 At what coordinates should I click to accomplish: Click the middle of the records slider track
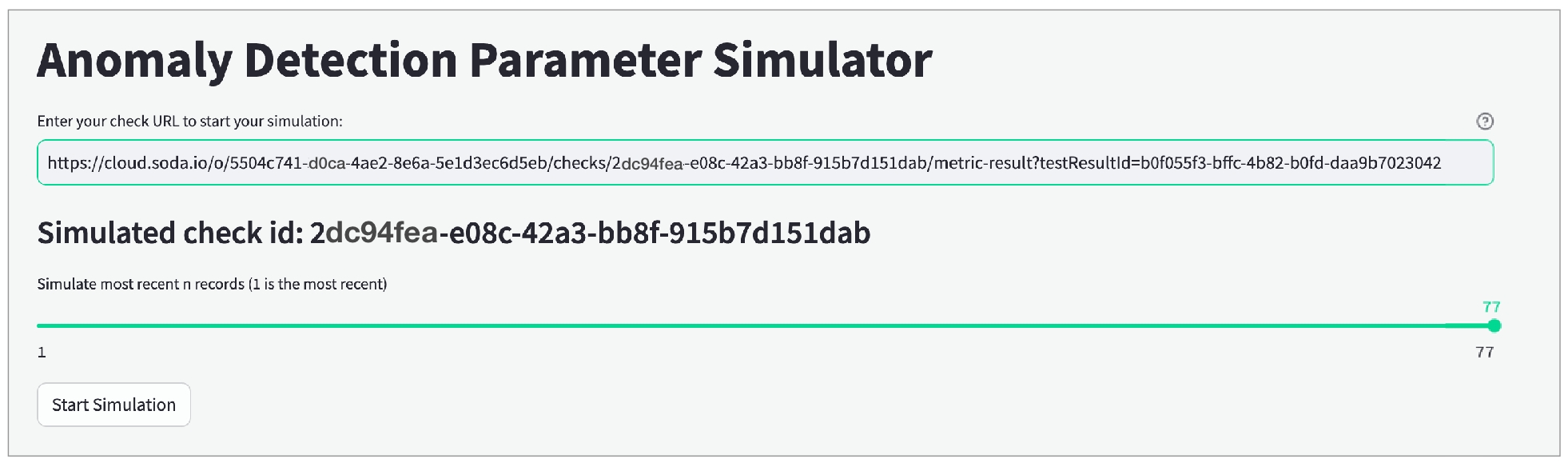[766, 325]
